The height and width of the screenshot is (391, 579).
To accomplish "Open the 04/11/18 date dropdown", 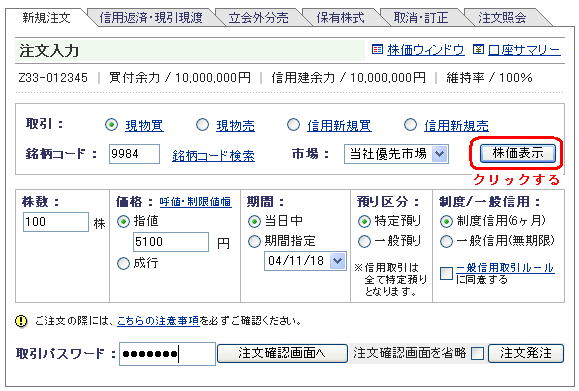I will tap(305, 261).
